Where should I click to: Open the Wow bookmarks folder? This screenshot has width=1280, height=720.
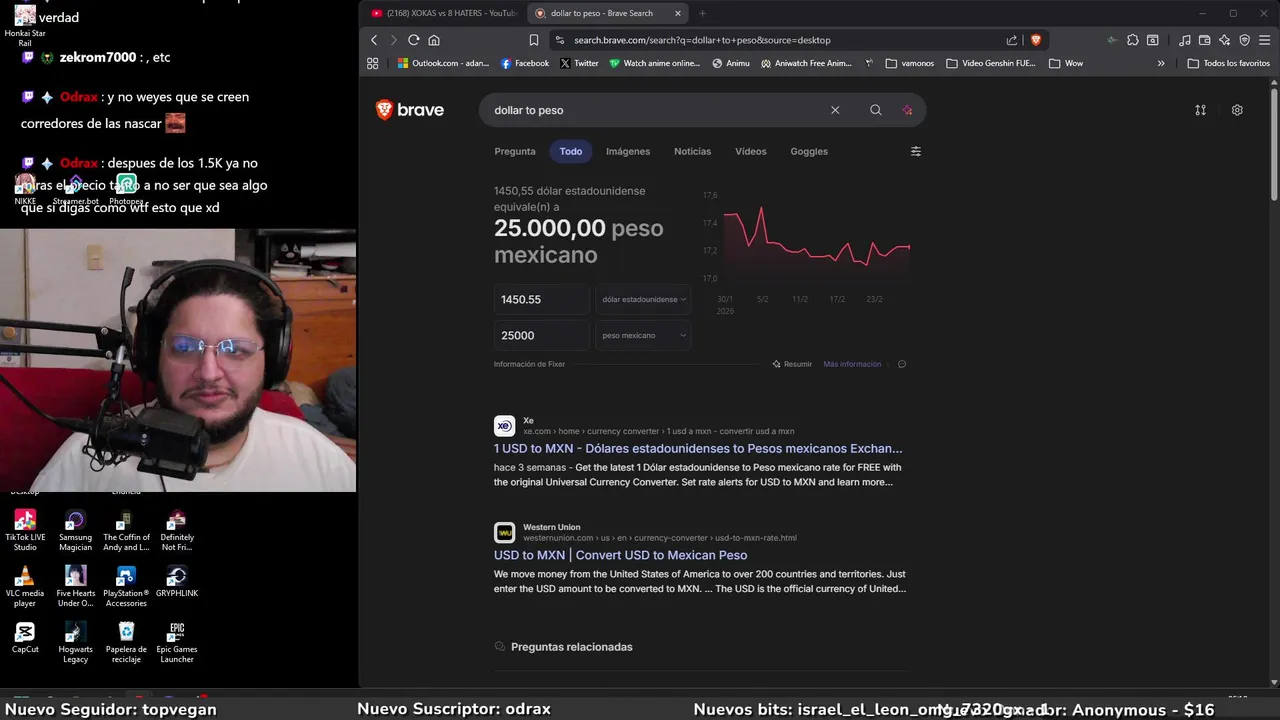(1066, 63)
